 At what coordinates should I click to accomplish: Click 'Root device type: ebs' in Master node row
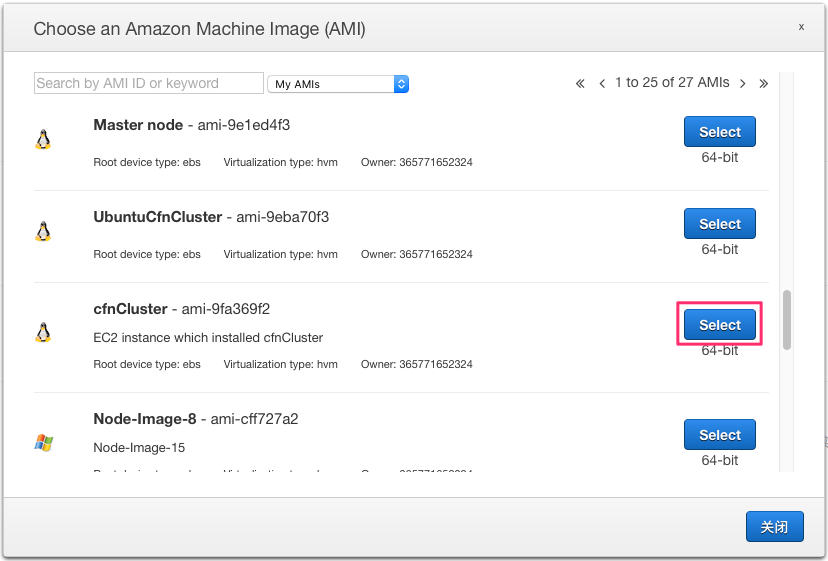coord(147,162)
